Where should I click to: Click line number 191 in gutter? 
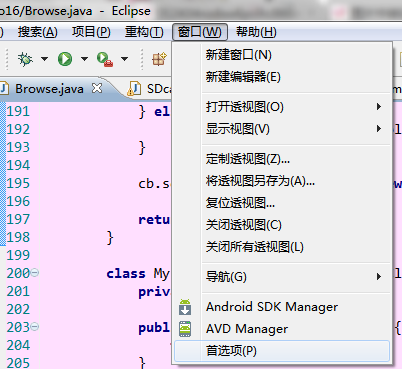18,111
